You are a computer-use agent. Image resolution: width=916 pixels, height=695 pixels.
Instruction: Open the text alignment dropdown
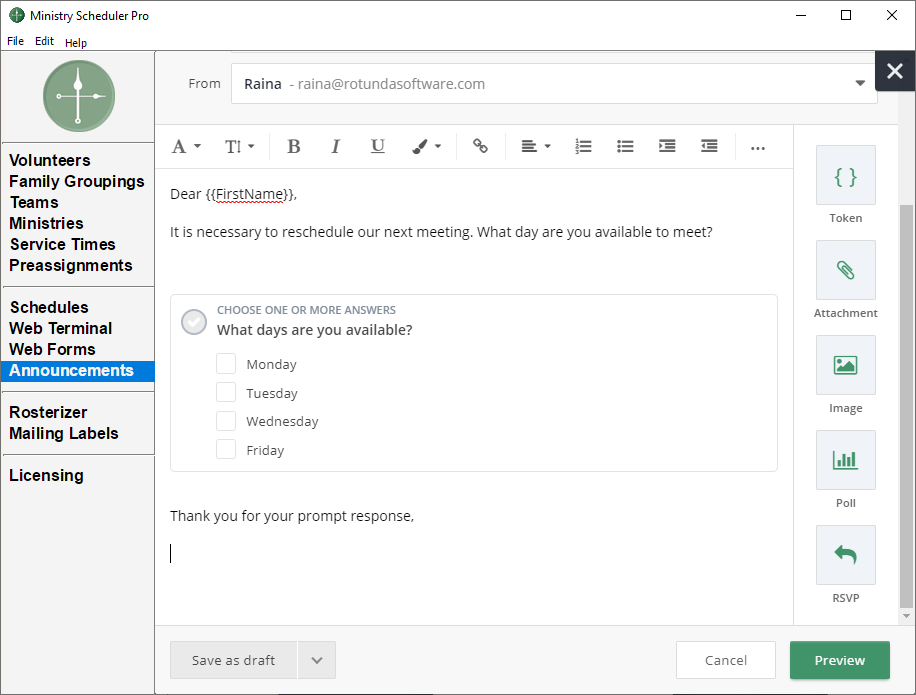535,146
